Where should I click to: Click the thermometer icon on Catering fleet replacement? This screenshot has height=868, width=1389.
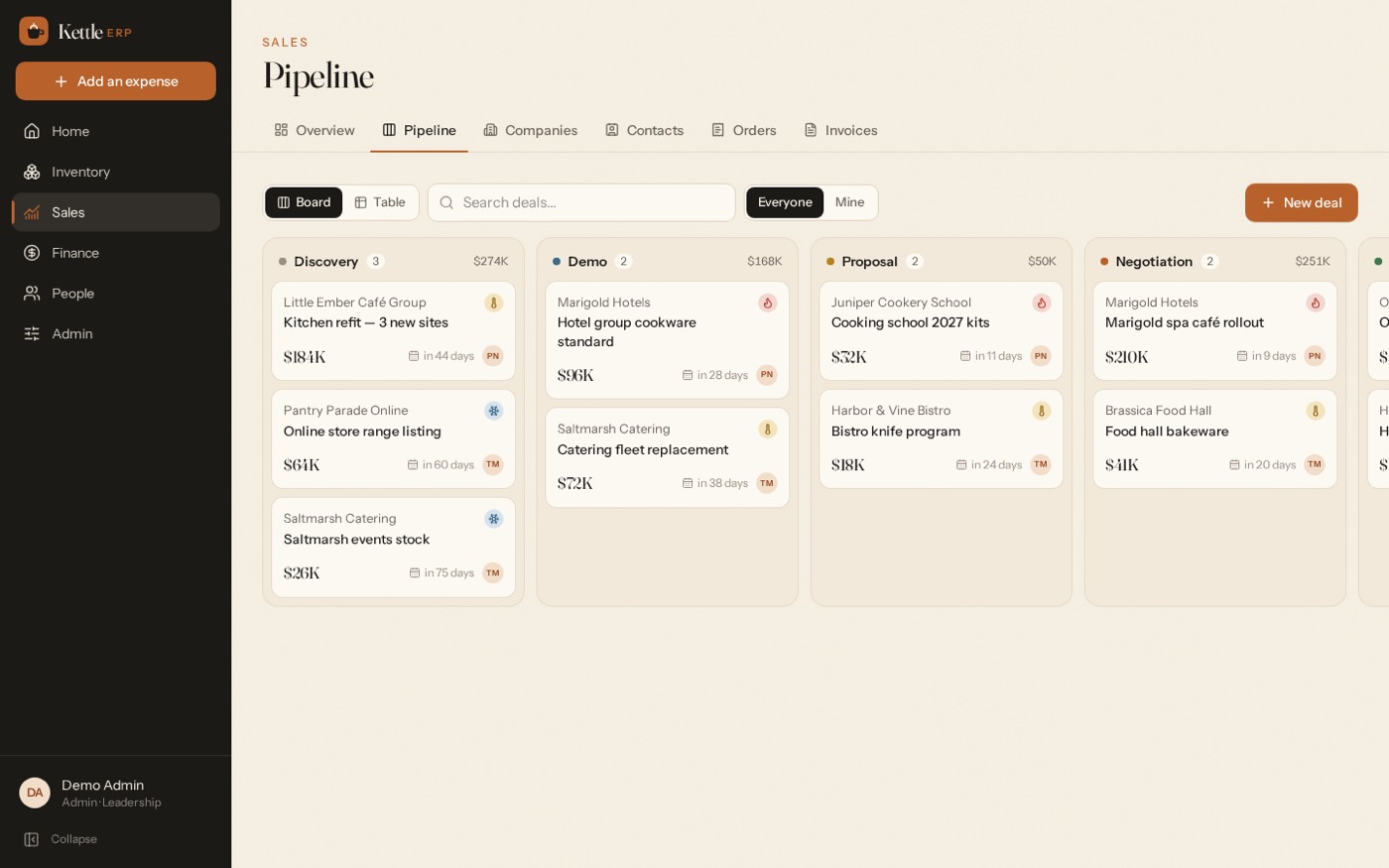point(767,430)
